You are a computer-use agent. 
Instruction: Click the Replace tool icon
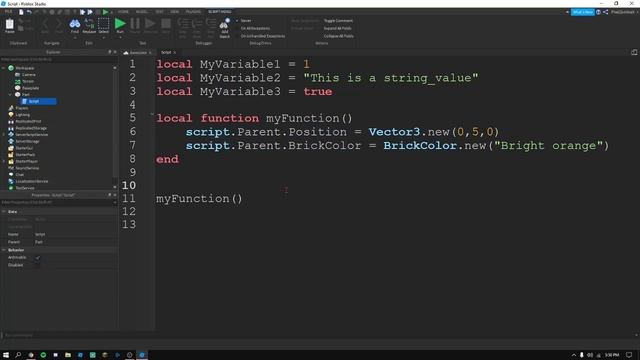[89, 24]
